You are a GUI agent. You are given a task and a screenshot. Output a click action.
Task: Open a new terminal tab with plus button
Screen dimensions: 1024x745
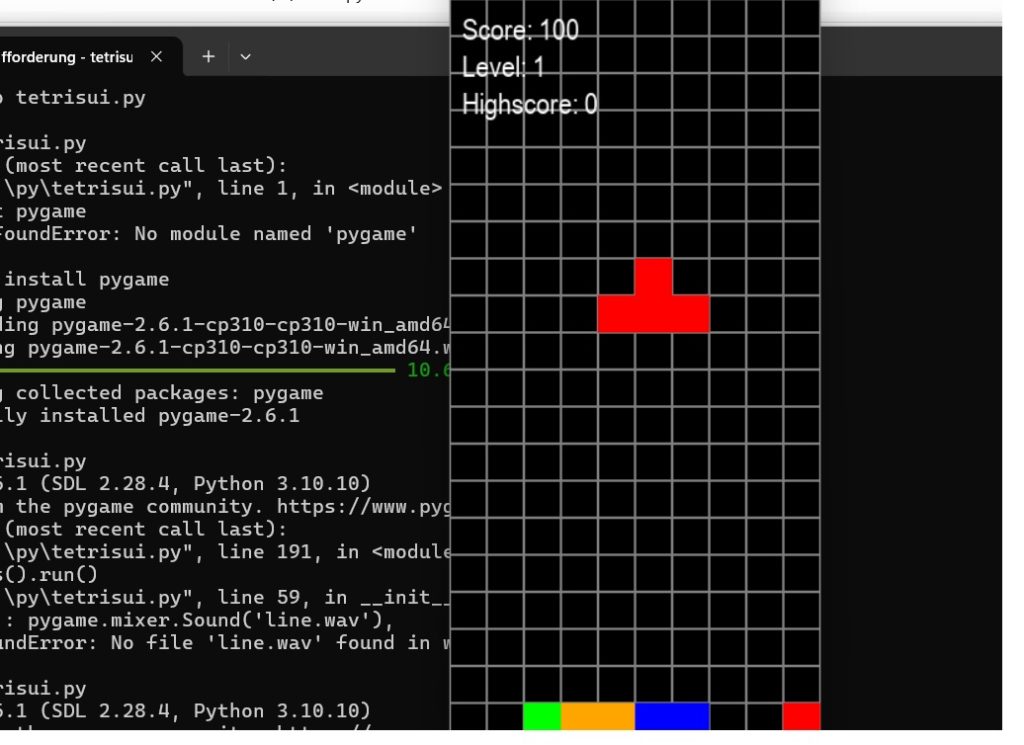coord(208,57)
